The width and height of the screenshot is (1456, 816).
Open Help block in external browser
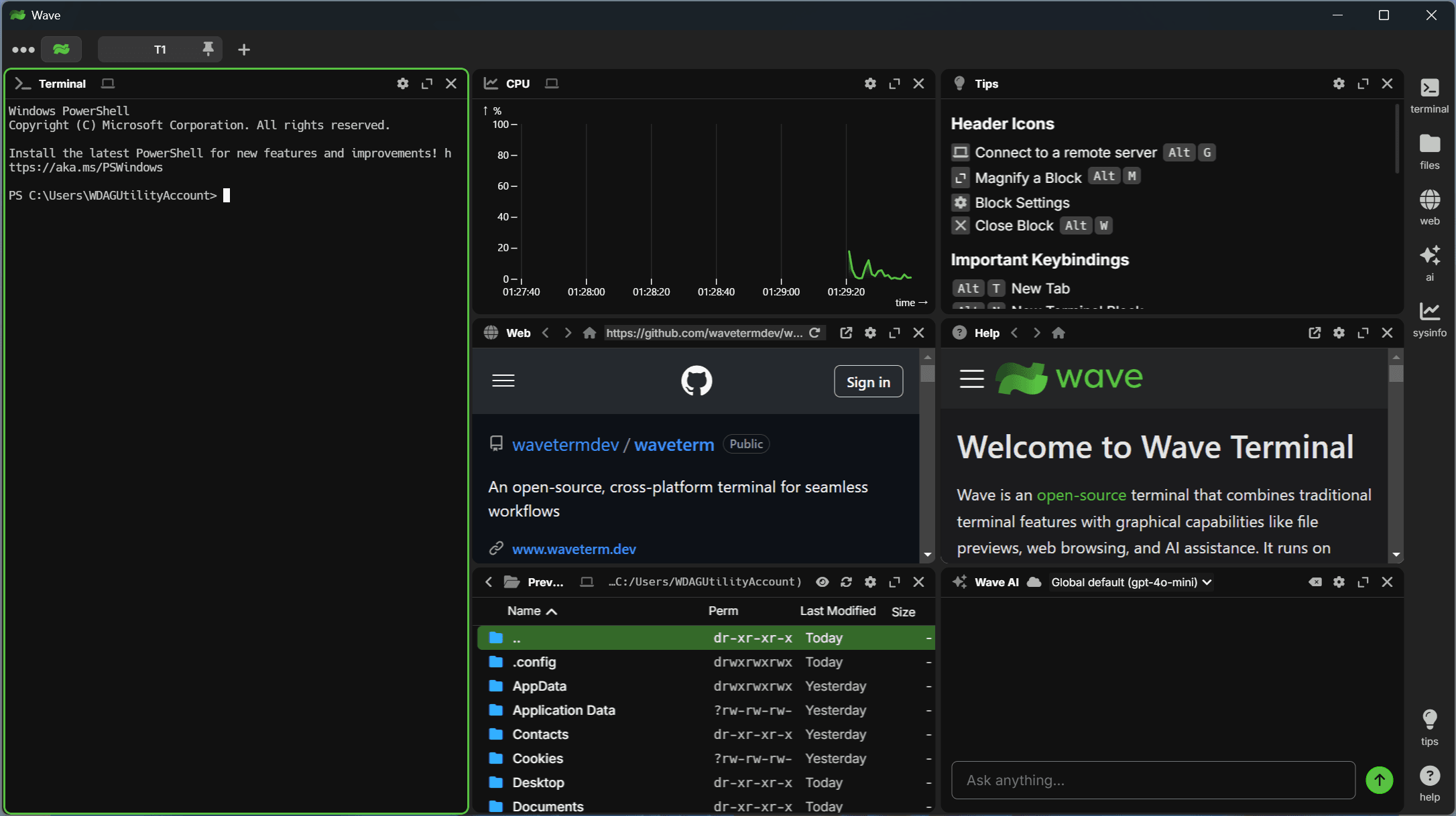tap(1315, 333)
